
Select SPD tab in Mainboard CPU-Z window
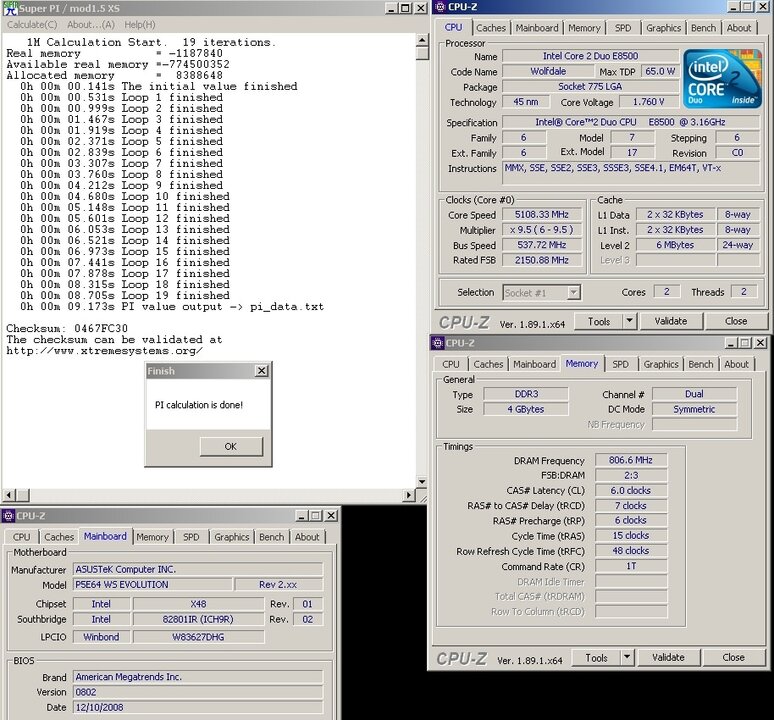191,537
